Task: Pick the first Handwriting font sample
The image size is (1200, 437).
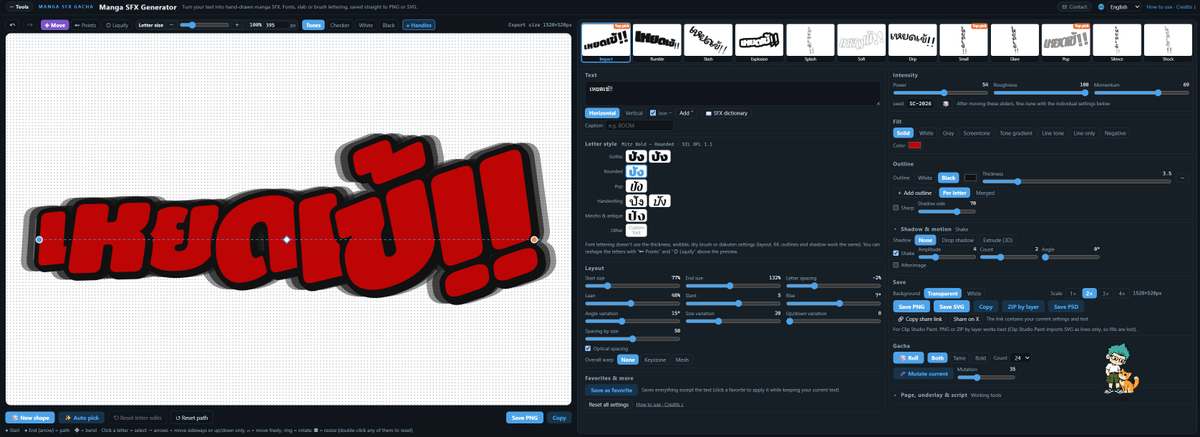Action: (636, 201)
